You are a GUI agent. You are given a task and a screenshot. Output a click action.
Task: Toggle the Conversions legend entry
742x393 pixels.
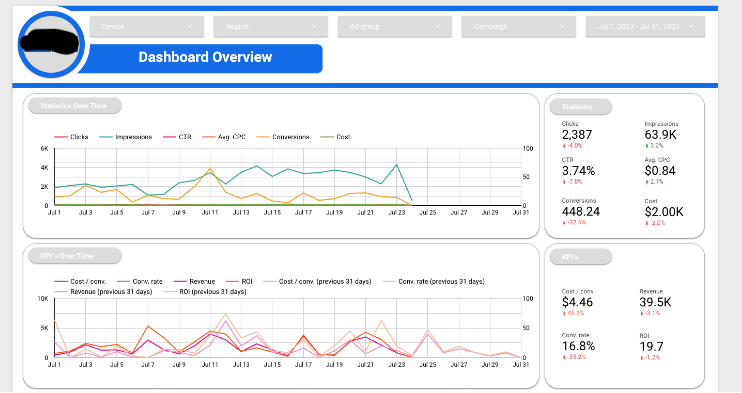(x=283, y=137)
